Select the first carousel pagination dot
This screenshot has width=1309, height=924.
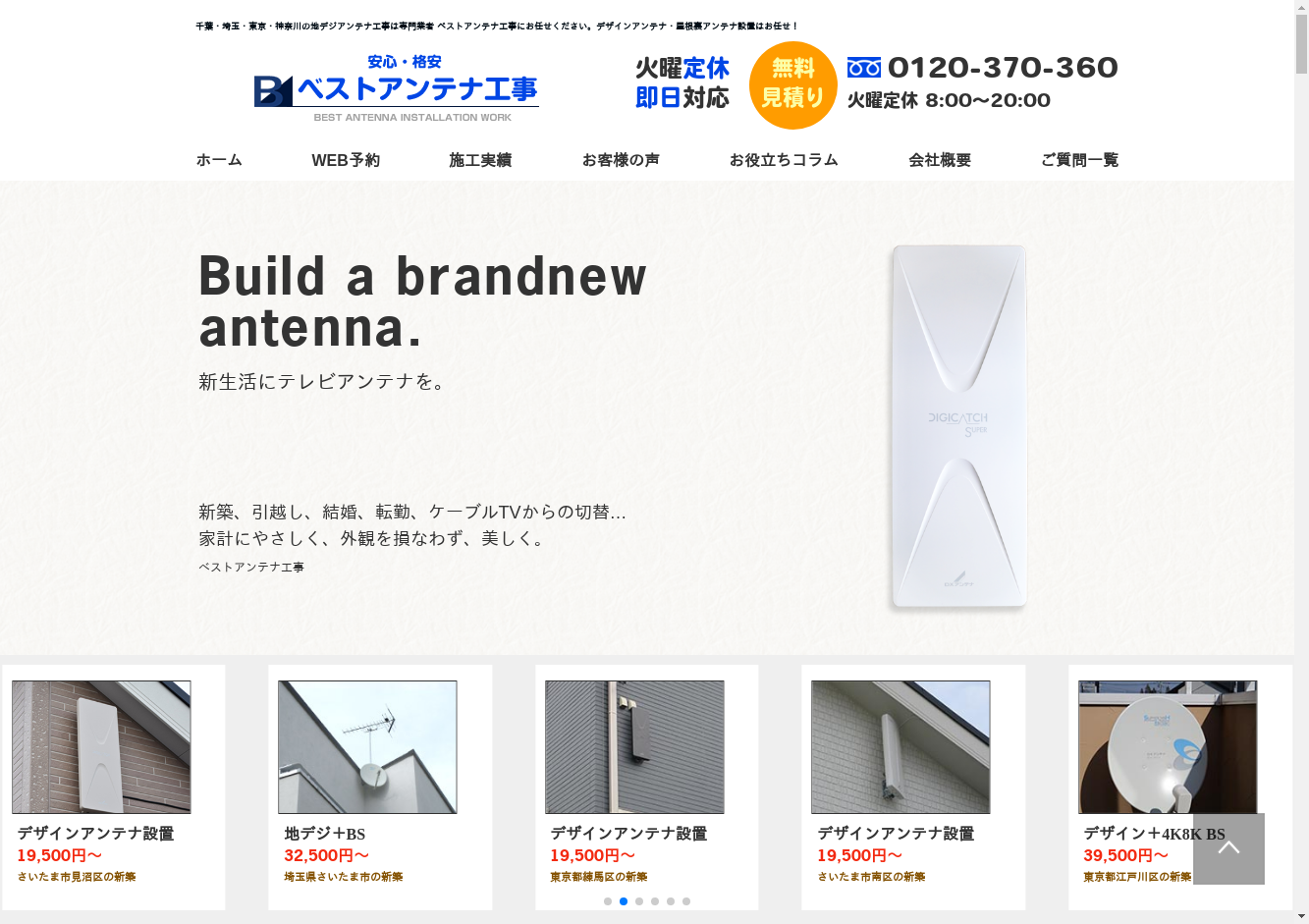click(608, 901)
